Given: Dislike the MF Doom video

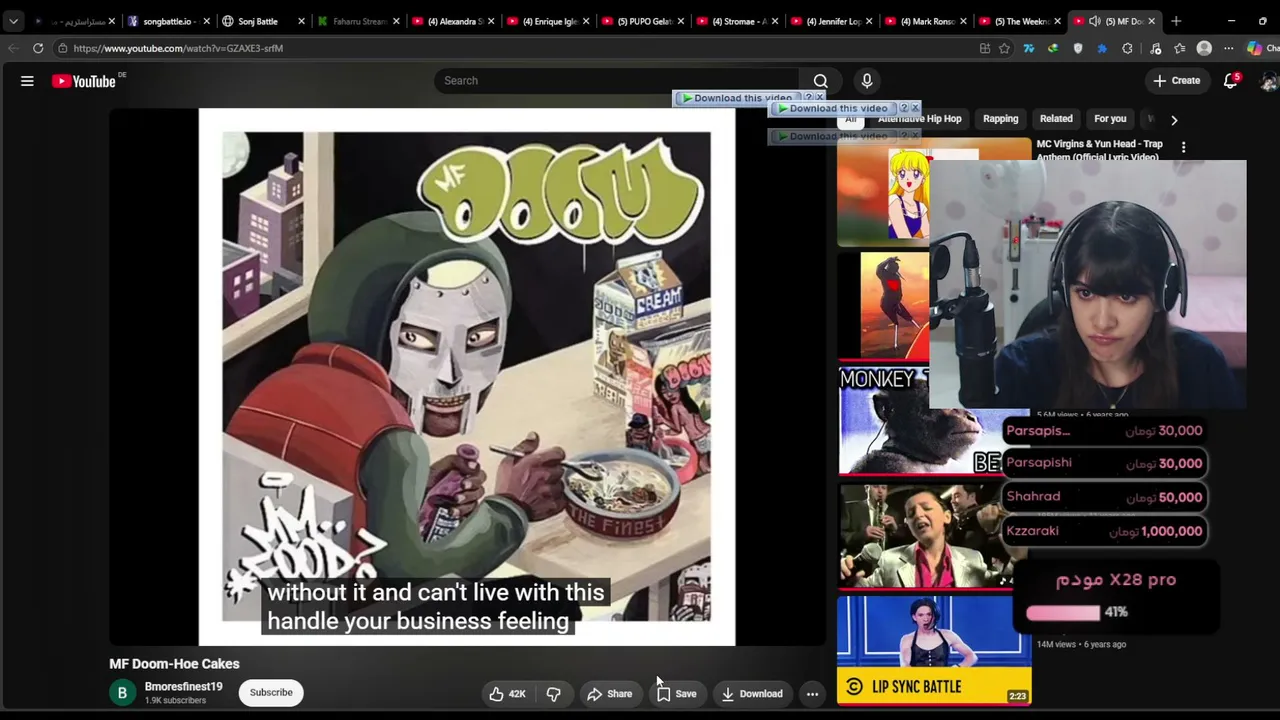Looking at the screenshot, I should point(553,694).
